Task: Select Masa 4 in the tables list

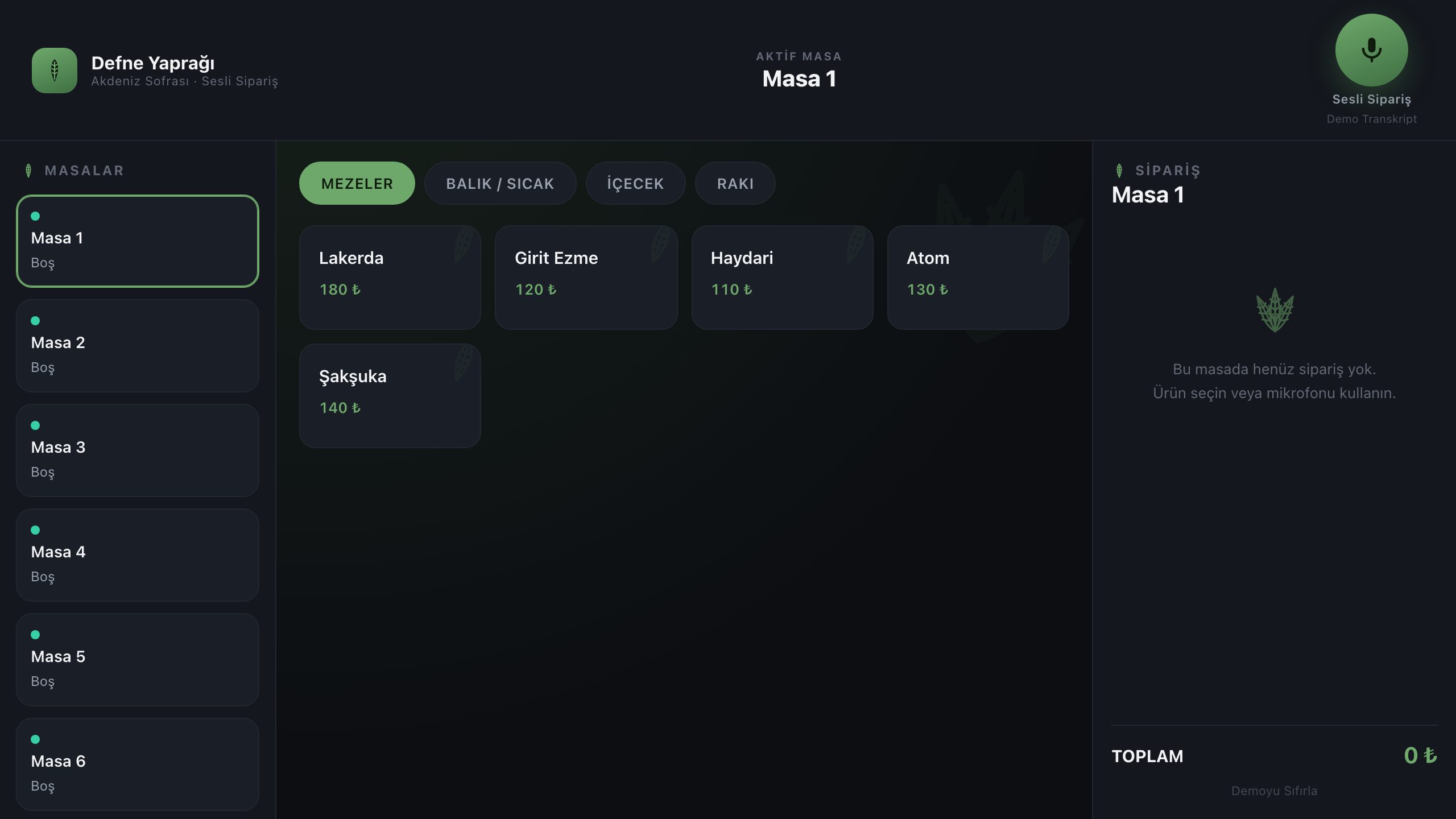Action: 138,555
